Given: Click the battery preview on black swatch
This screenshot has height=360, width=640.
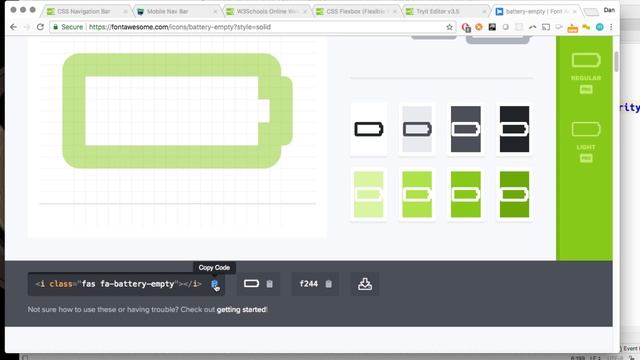Looking at the screenshot, I should 514,129.
